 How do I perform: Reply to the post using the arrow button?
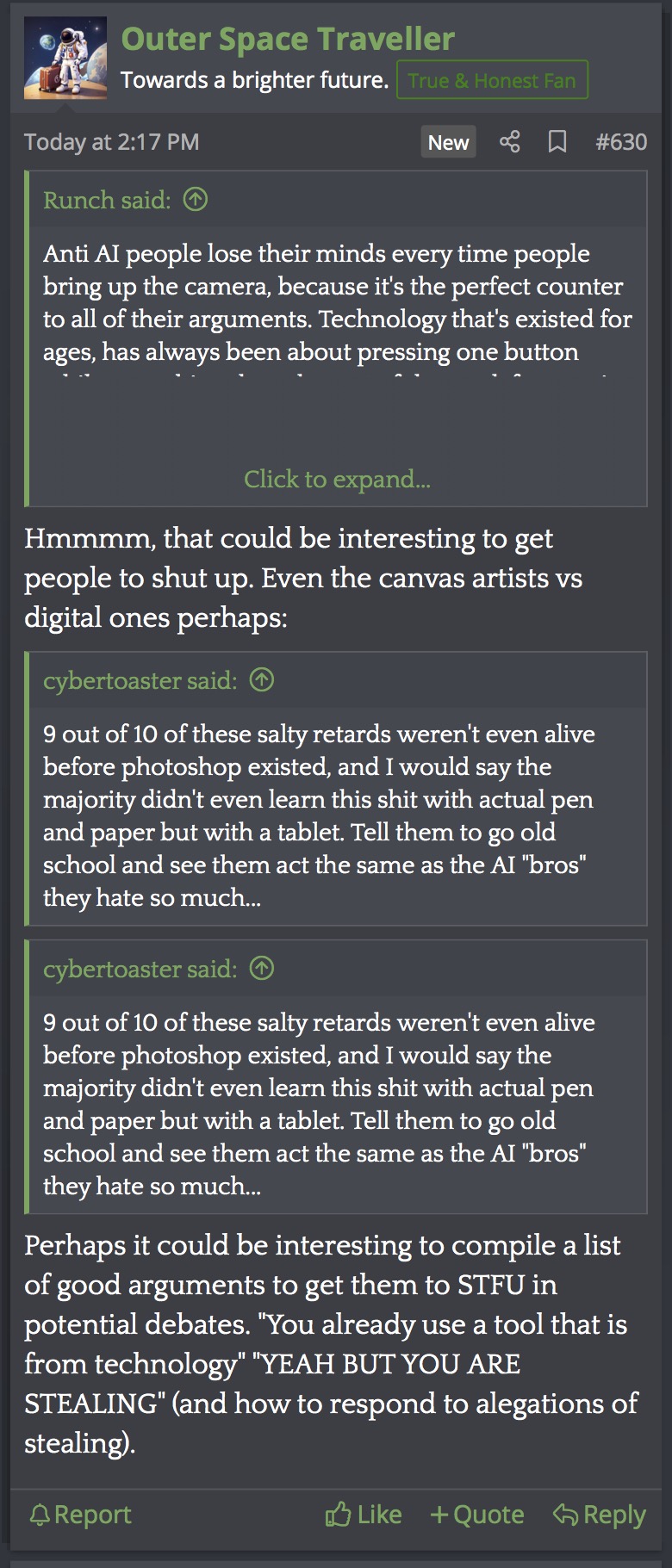click(x=599, y=1515)
